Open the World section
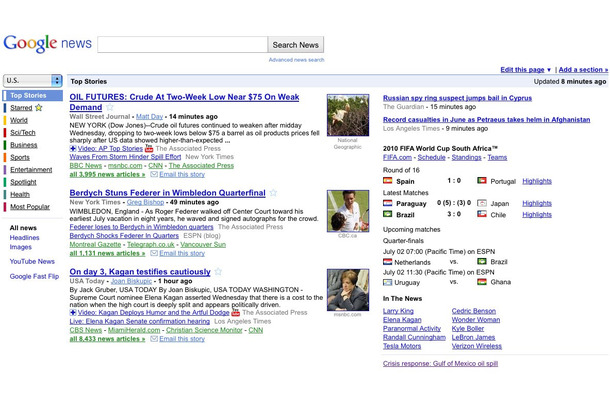This screenshot has width=610, height=400. (19, 120)
